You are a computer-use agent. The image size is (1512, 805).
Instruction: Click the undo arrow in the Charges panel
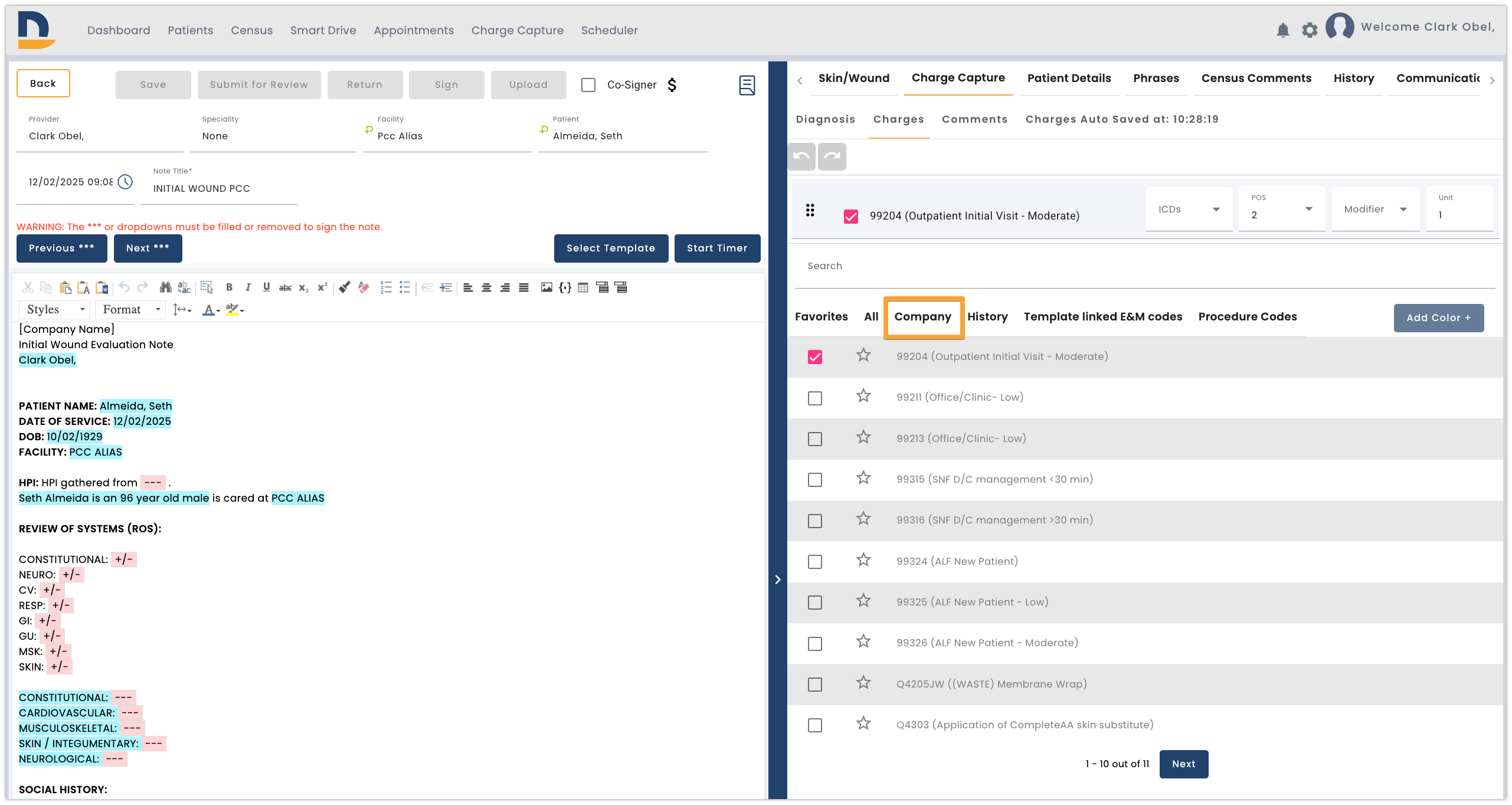coord(801,156)
